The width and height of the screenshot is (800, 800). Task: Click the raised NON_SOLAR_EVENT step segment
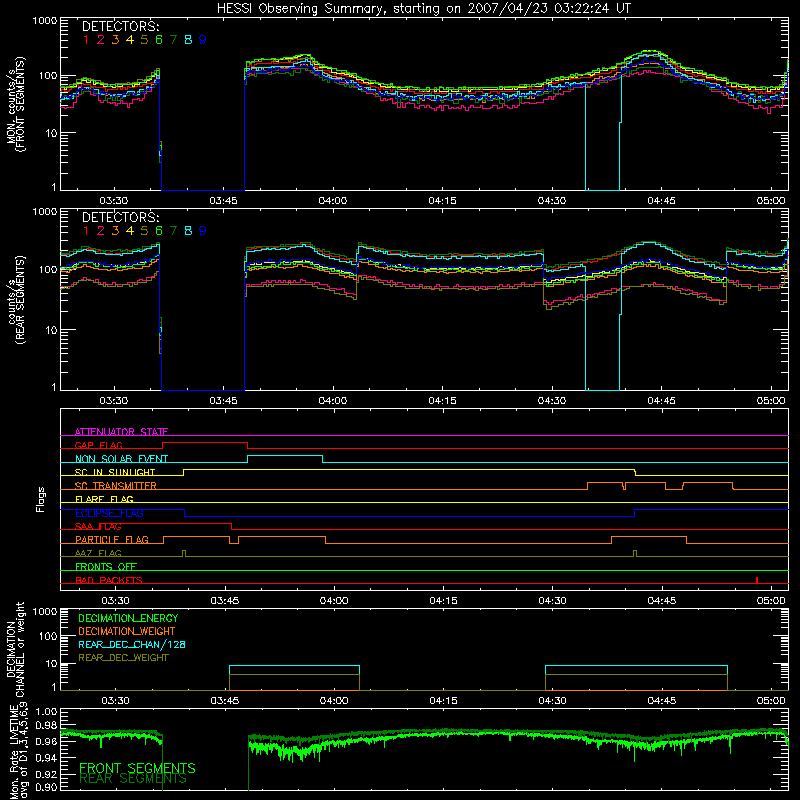(x=285, y=456)
